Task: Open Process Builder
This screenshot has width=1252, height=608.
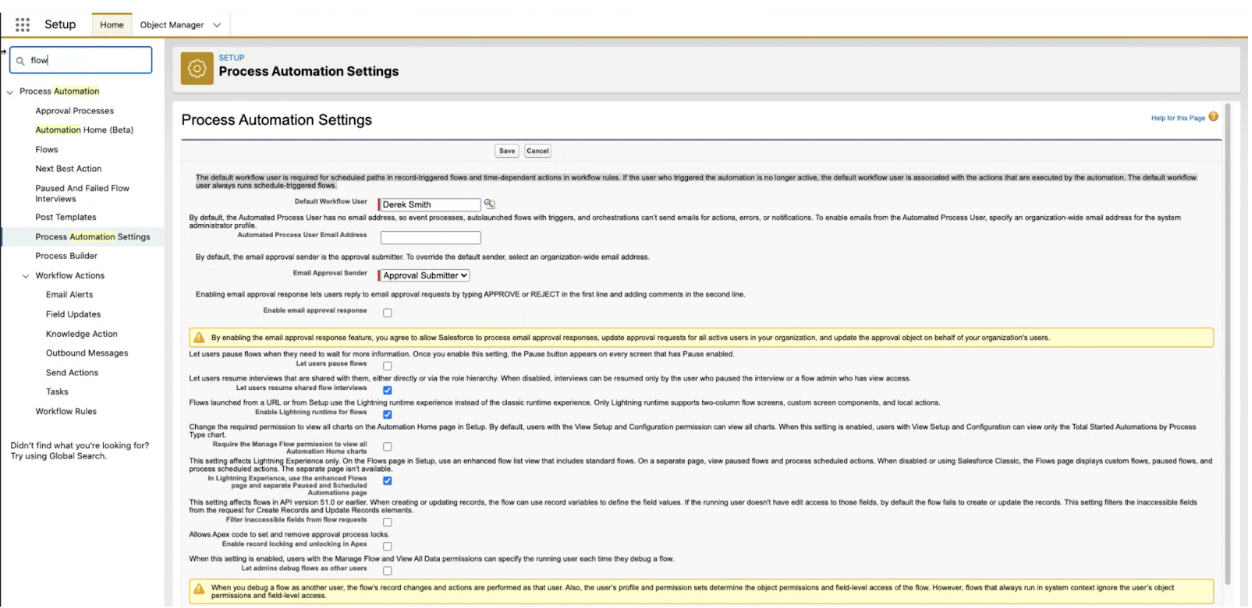Action: pyautogui.click(x=66, y=256)
